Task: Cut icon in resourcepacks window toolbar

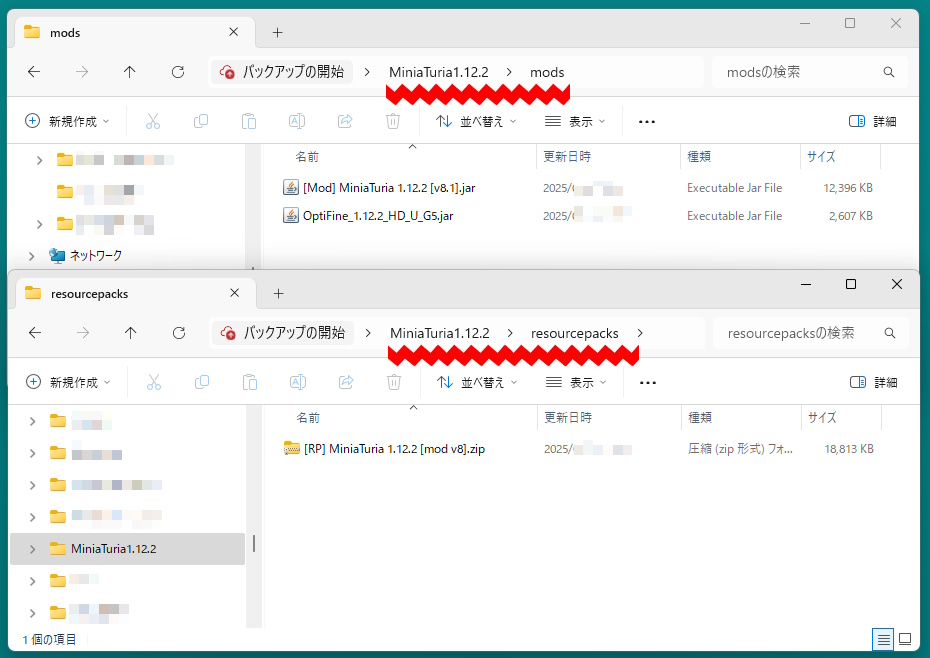Action: [154, 382]
